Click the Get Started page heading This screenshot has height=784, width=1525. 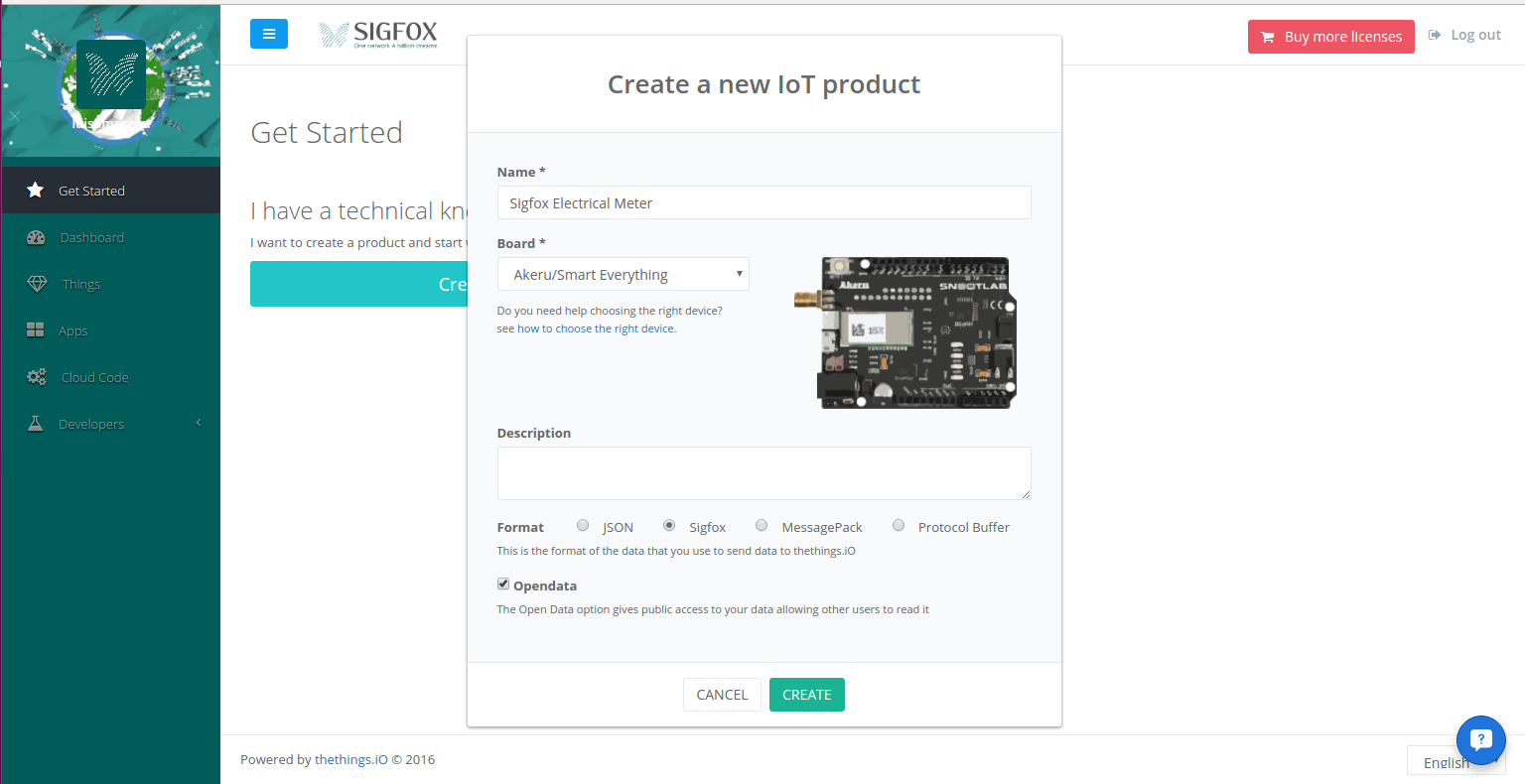pyautogui.click(x=327, y=132)
